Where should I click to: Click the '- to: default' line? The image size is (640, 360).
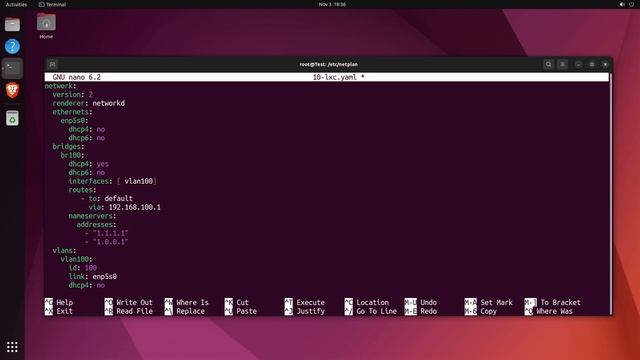click(x=107, y=198)
